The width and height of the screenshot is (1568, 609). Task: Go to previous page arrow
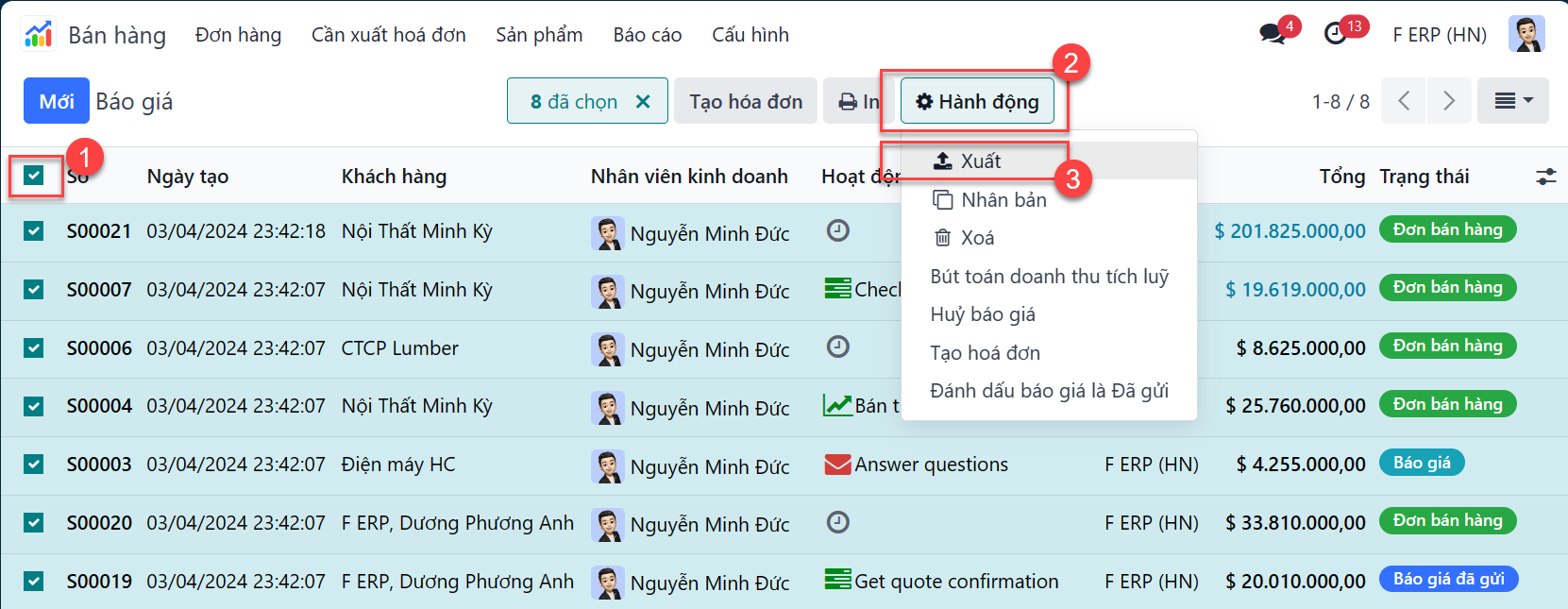pos(1404,101)
